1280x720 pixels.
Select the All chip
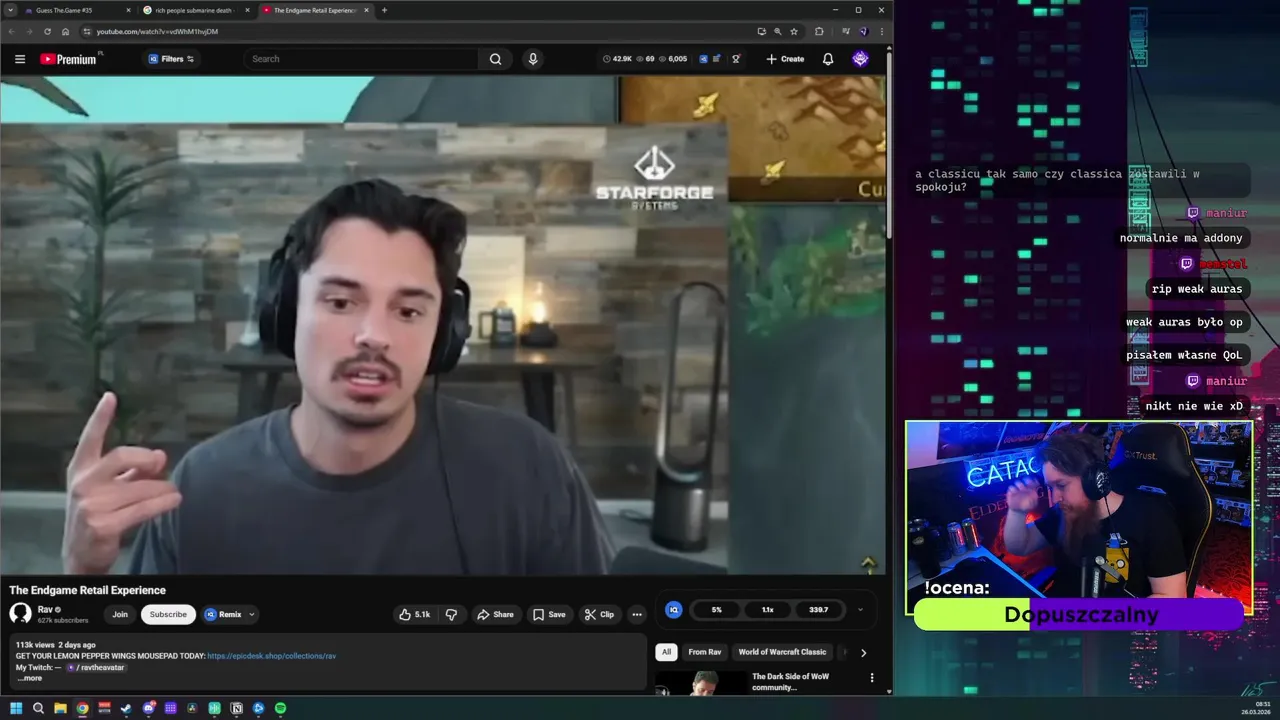[666, 652]
